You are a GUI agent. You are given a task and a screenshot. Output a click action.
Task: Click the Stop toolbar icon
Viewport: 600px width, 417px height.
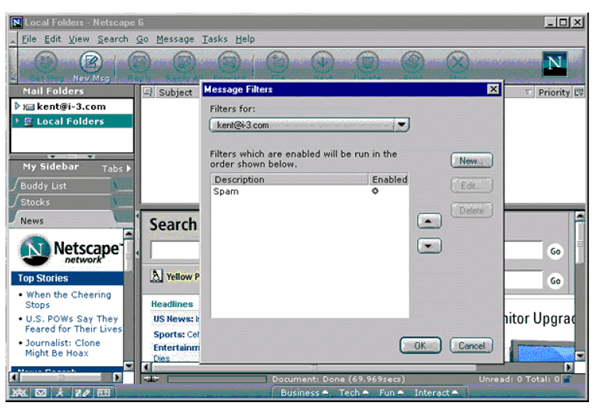(x=458, y=63)
